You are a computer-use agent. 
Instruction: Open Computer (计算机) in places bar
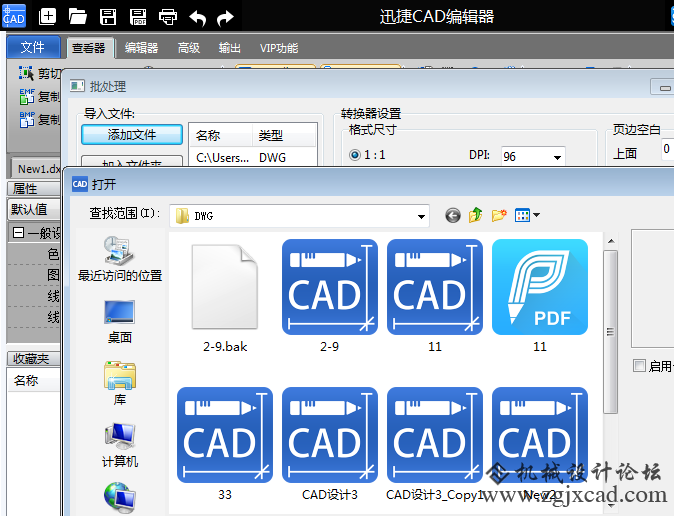click(x=119, y=445)
